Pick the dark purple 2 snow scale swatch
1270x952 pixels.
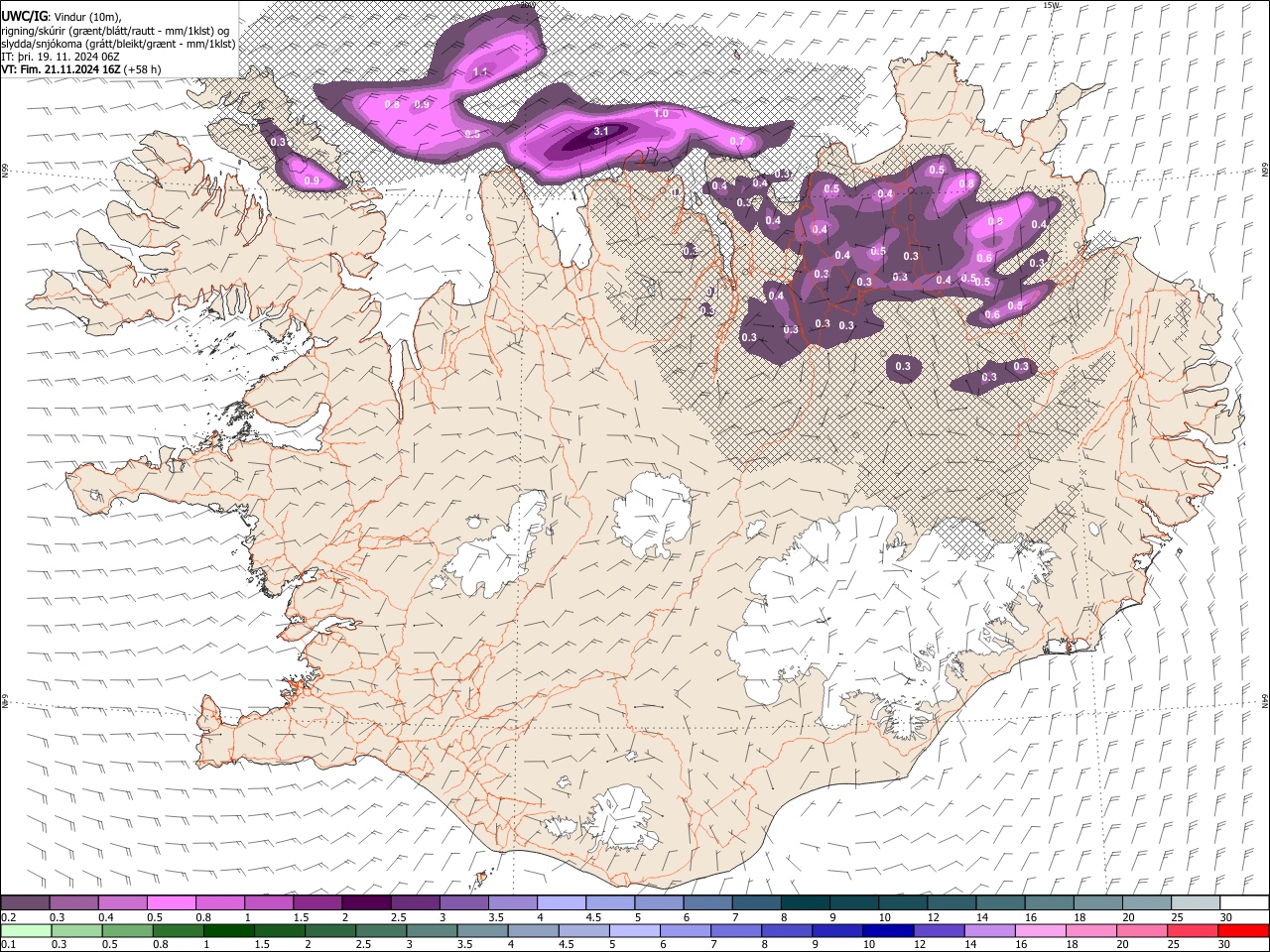[x=366, y=902]
